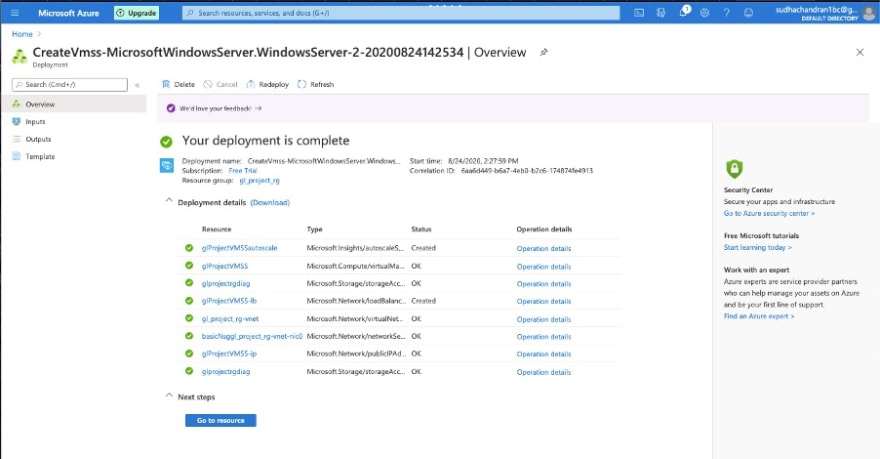Image resolution: width=880 pixels, height=459 pixels.
Task: Click the Correlation ID value
Action: point(527,171)
